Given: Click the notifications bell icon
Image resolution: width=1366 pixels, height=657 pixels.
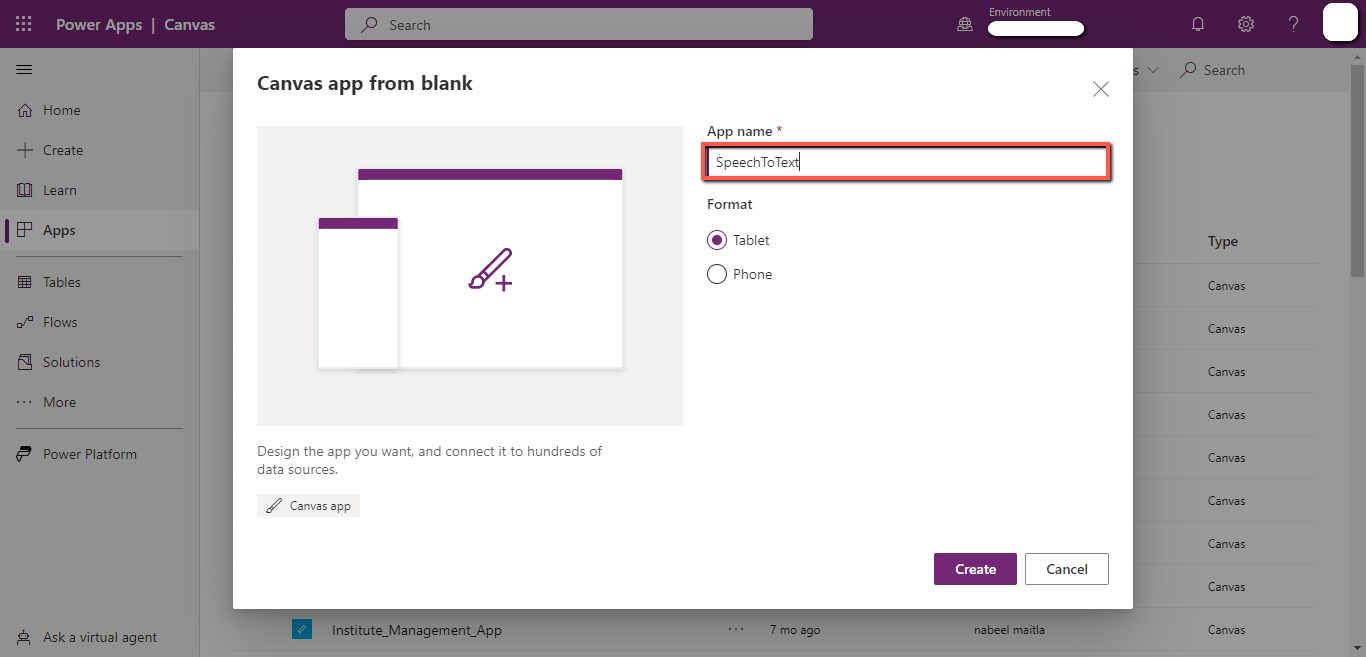Looking at the screenshot, I should pos(1198,24).
